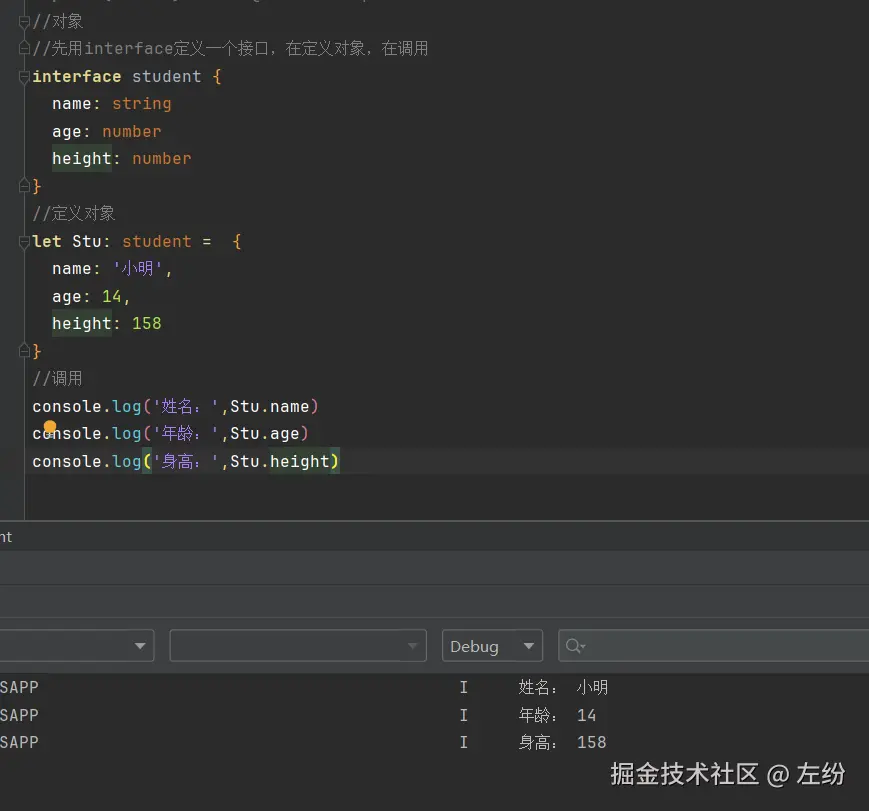The image size is (869, 811).
Task: Click the search magnifier icon
Action: coord(575,646)
